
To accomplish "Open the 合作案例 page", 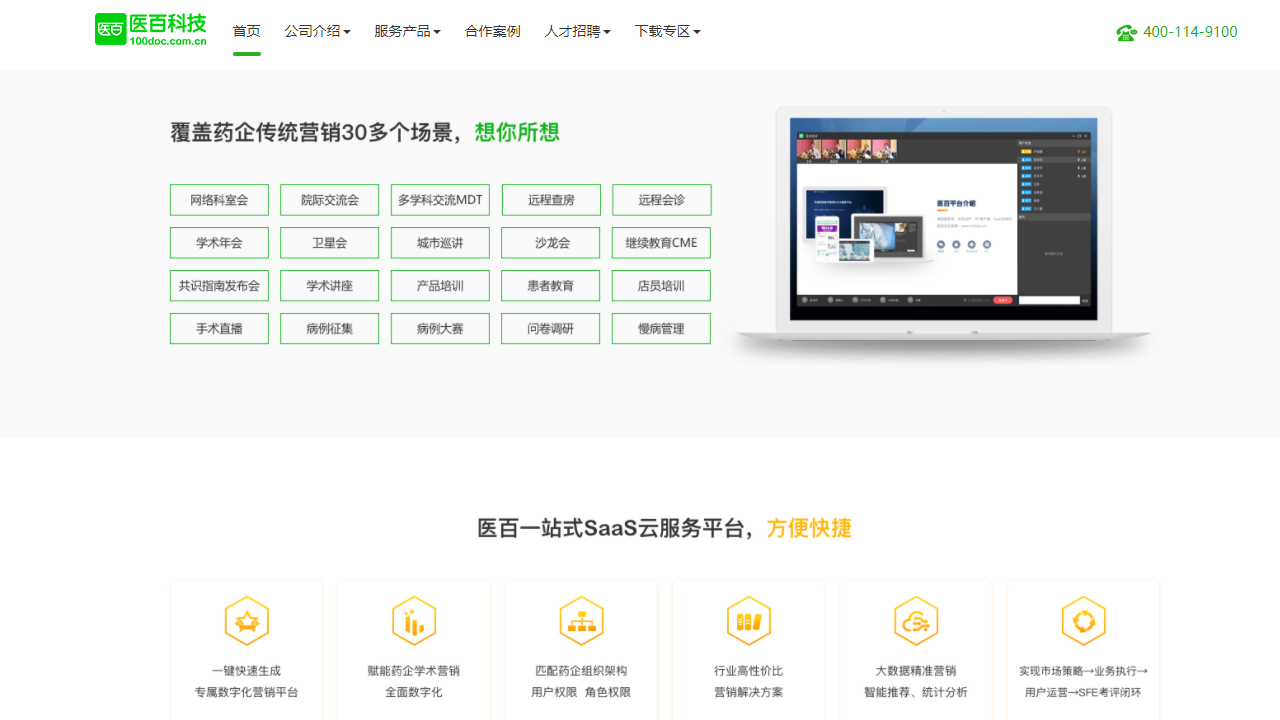I will coord(492,31).
